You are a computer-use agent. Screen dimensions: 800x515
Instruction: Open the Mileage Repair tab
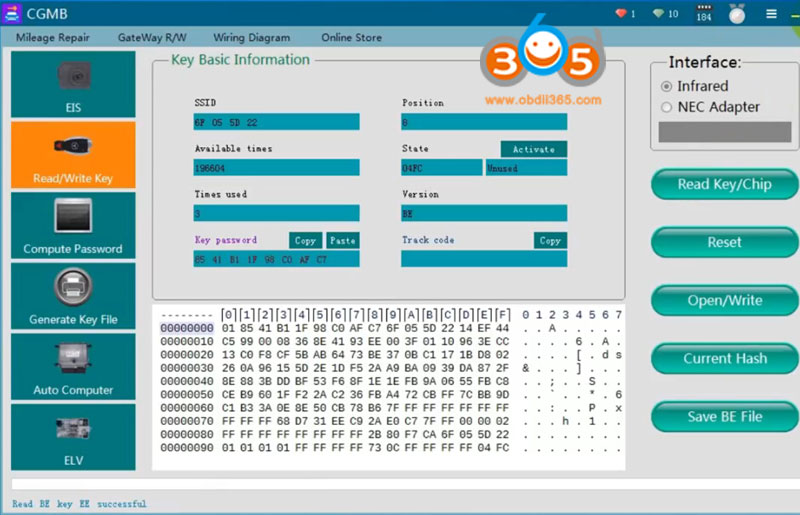coord(53,38)
